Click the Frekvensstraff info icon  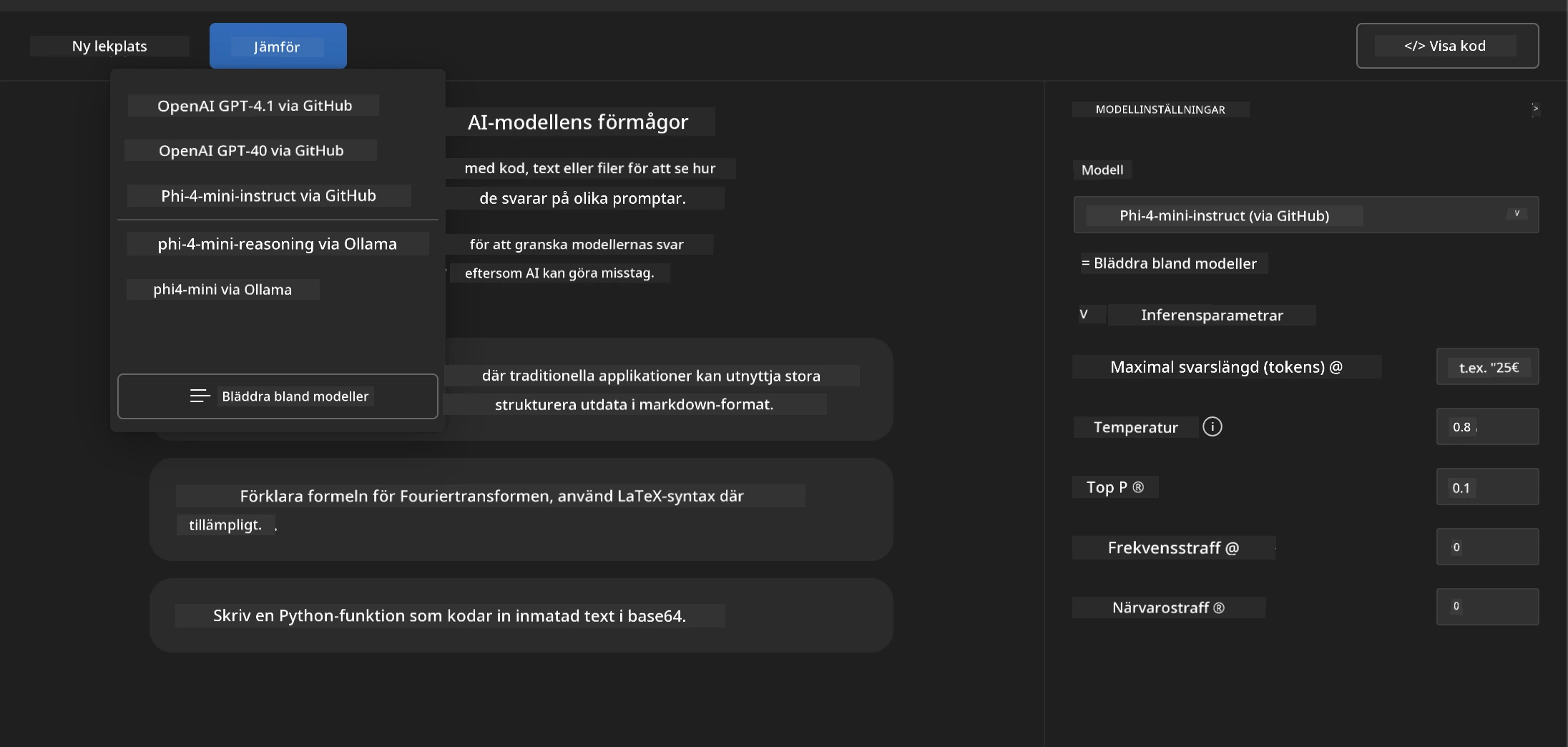pyautogui.click(x=1232, y=548)
